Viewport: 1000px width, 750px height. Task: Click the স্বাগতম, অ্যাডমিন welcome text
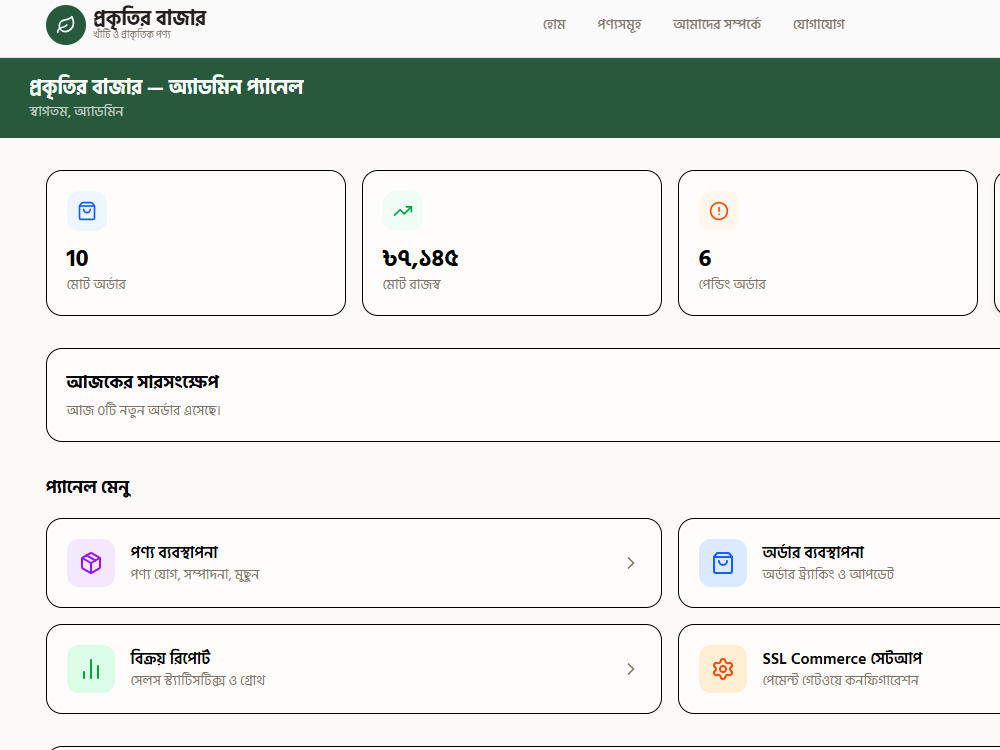click(76, 111)
